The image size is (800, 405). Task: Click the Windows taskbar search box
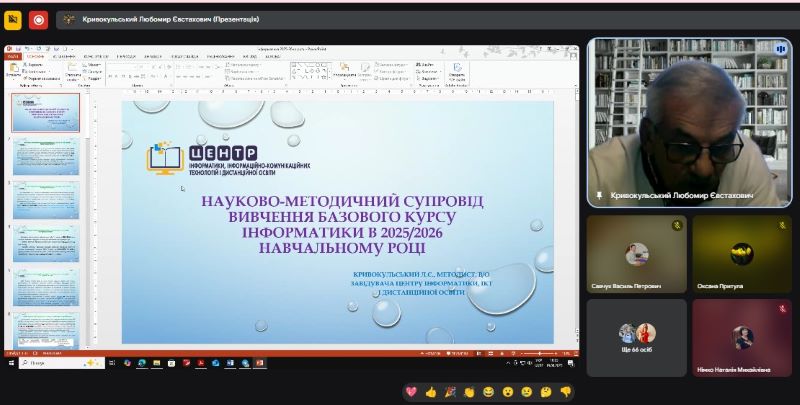coord(61,363)
